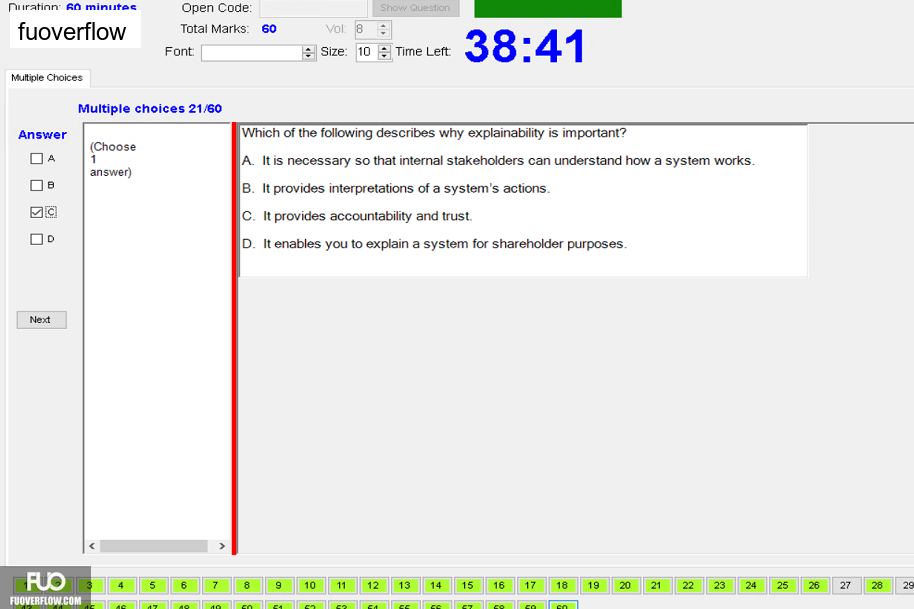The width and height of the screenshot is (914, 609).
Task: Decrease font size with down arrow
Action: (x=384, y=56)
